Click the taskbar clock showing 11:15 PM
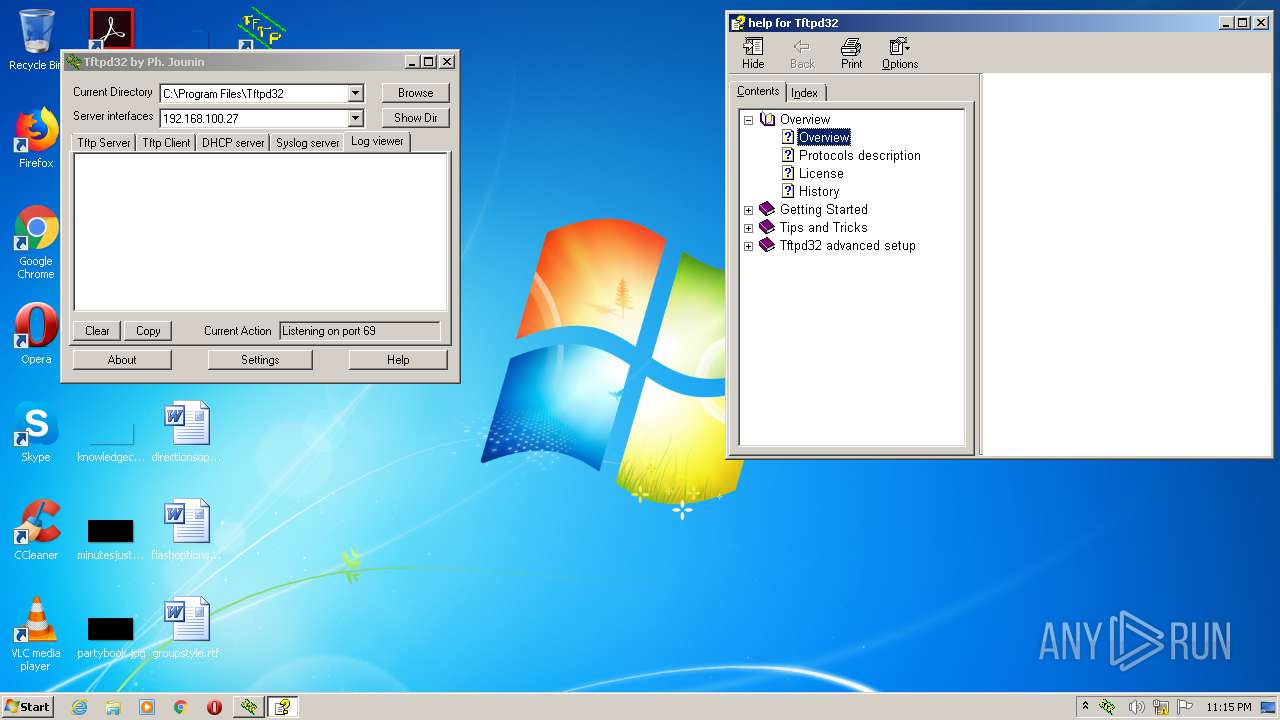 point(1229,707)
